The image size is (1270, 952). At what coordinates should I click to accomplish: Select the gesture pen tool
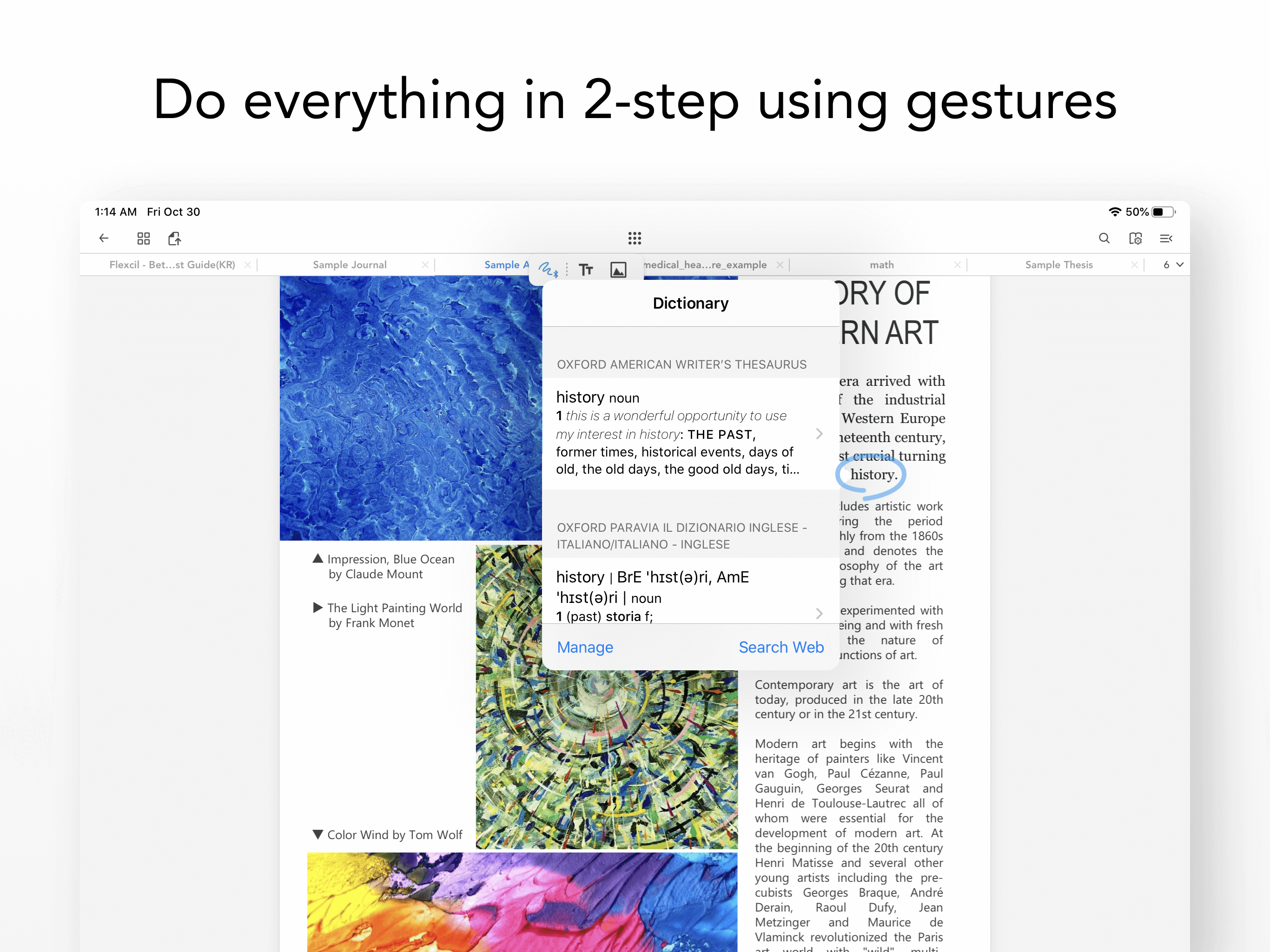[x=548, y=269]
